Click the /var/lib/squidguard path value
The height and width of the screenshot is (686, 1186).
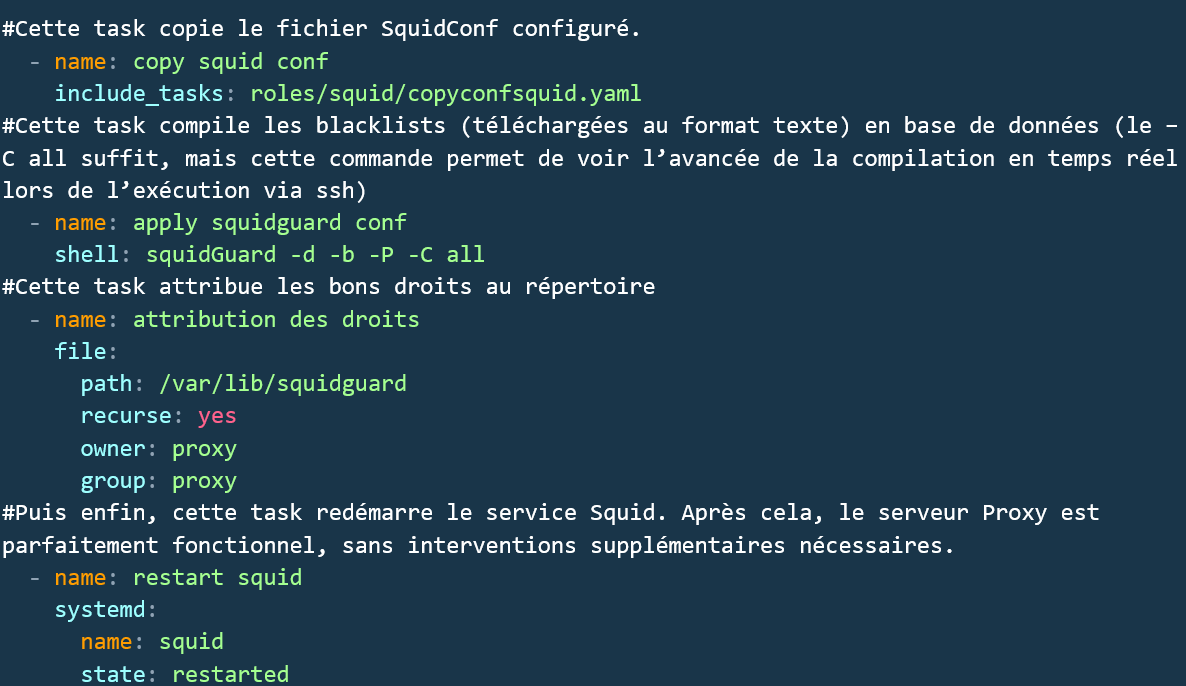click(283, 383)
